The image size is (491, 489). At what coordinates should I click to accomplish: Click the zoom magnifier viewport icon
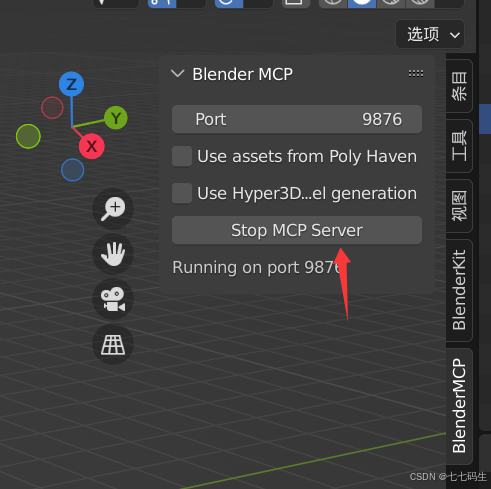tap(113, 209)
